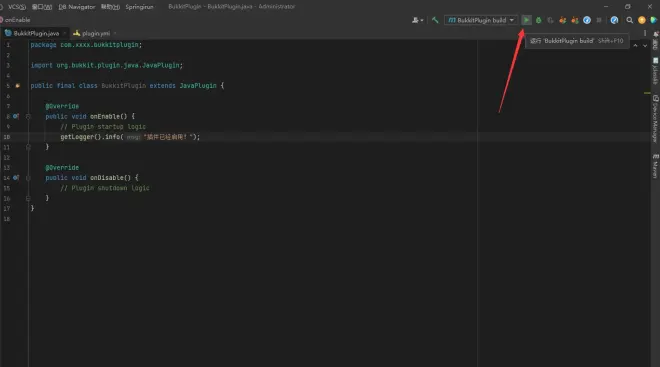Open Search Everywhere magnifier icon

point(629,20)
